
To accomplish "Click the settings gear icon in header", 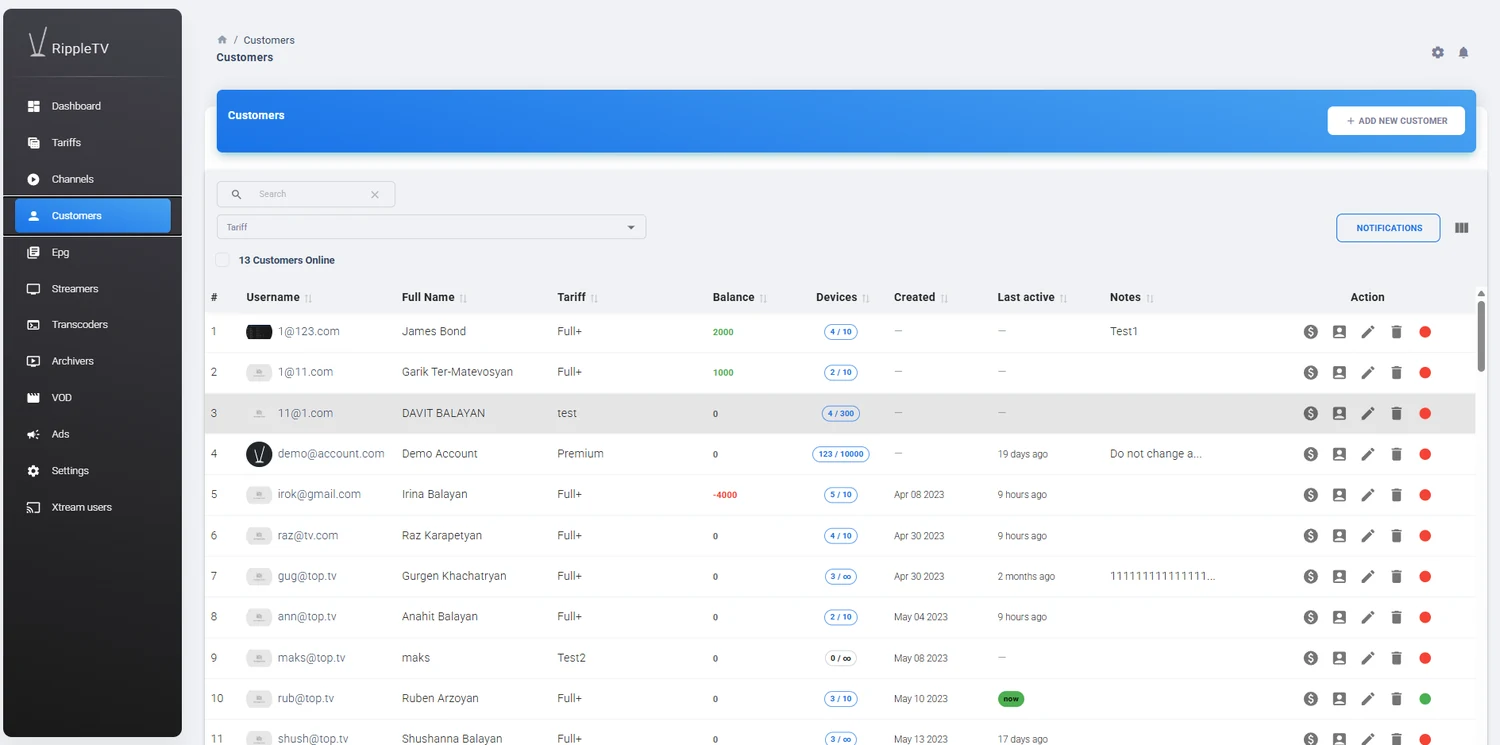I will click(1438, 53).
